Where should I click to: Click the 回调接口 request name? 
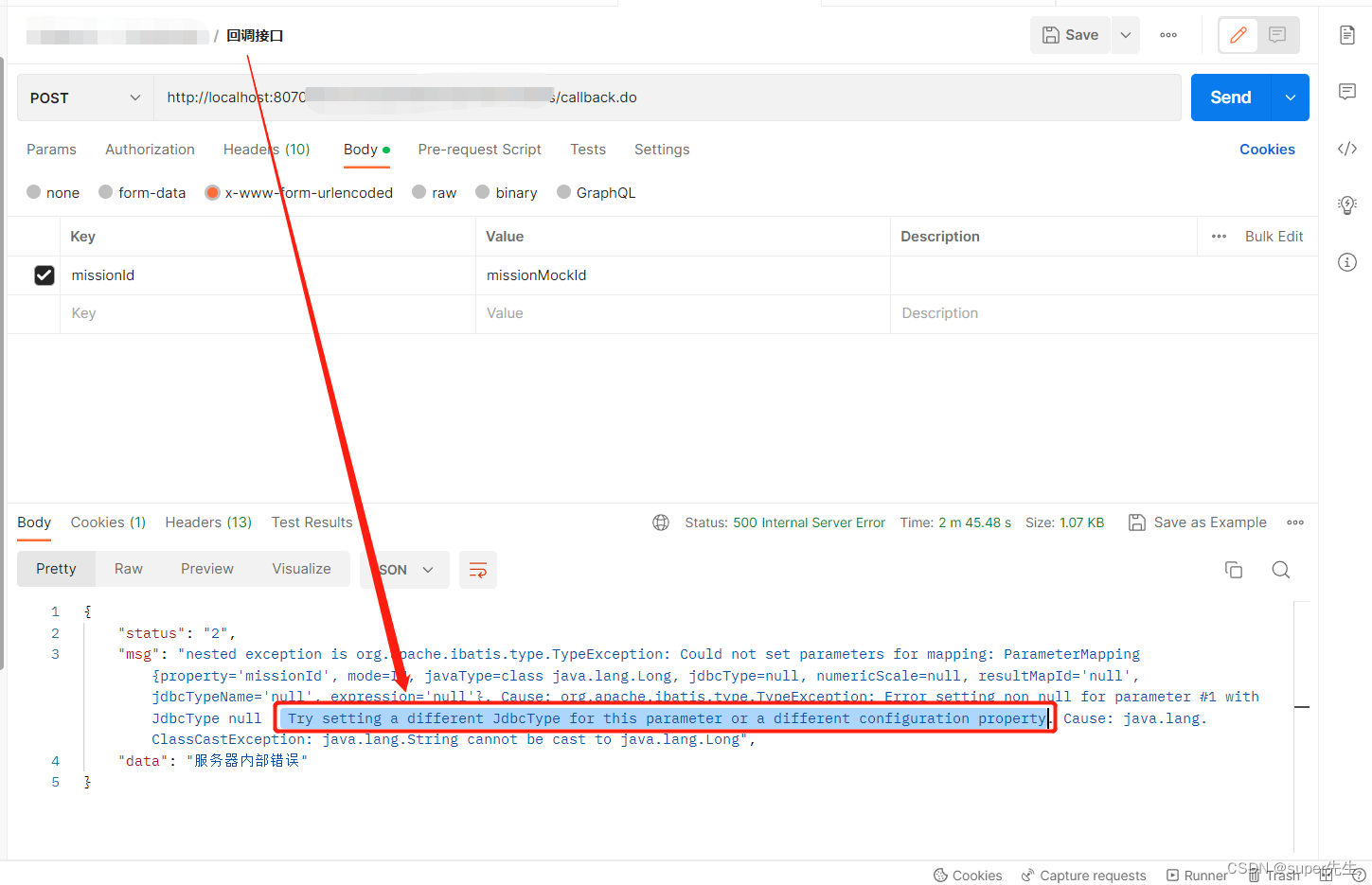tap(255, 36)
